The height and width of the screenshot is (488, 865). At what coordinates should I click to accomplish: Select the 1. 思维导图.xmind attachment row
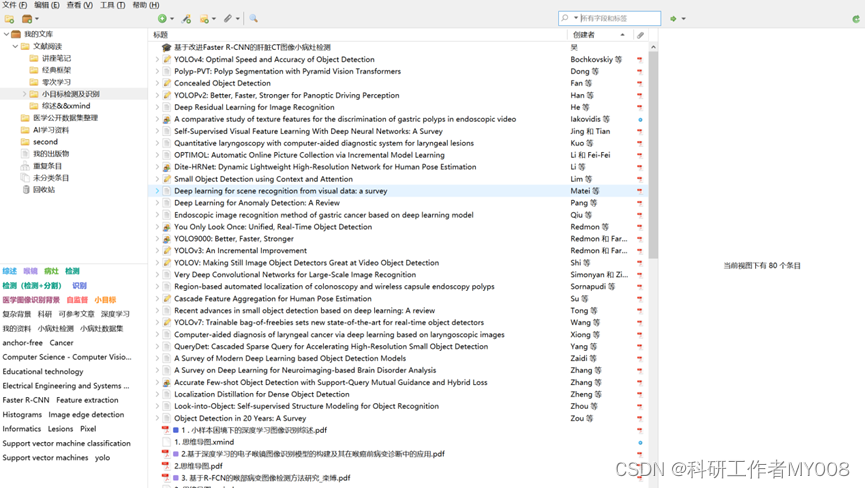click(x=397, y=442)
